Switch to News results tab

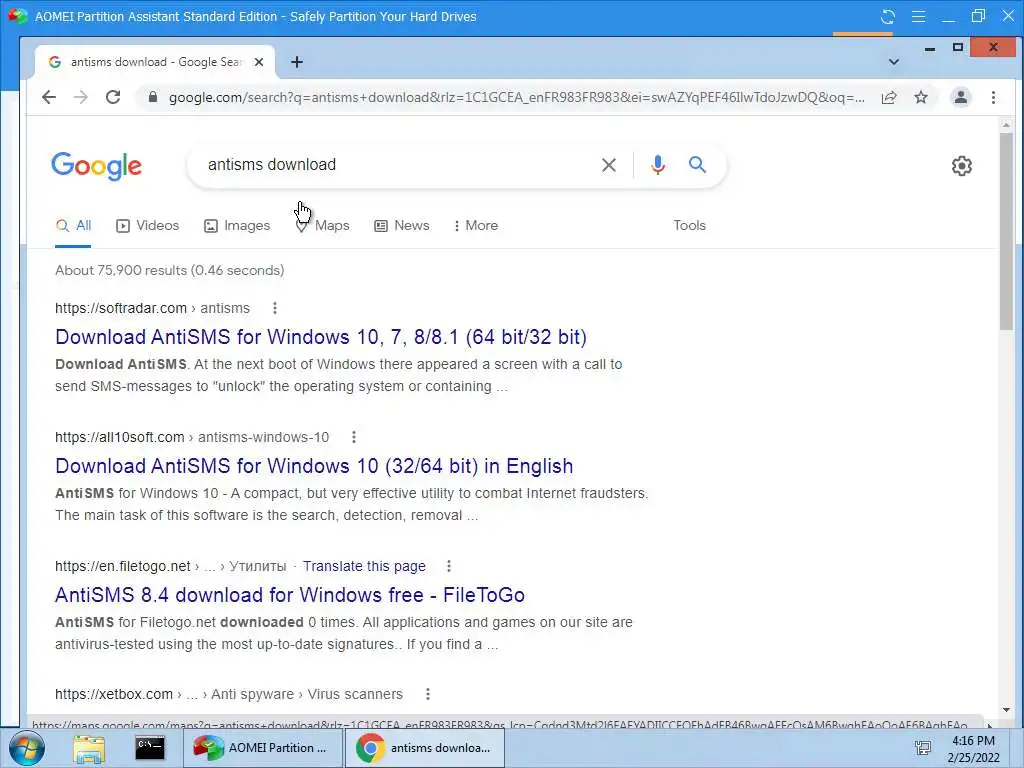pyautogui.click(x=402, y=226)
